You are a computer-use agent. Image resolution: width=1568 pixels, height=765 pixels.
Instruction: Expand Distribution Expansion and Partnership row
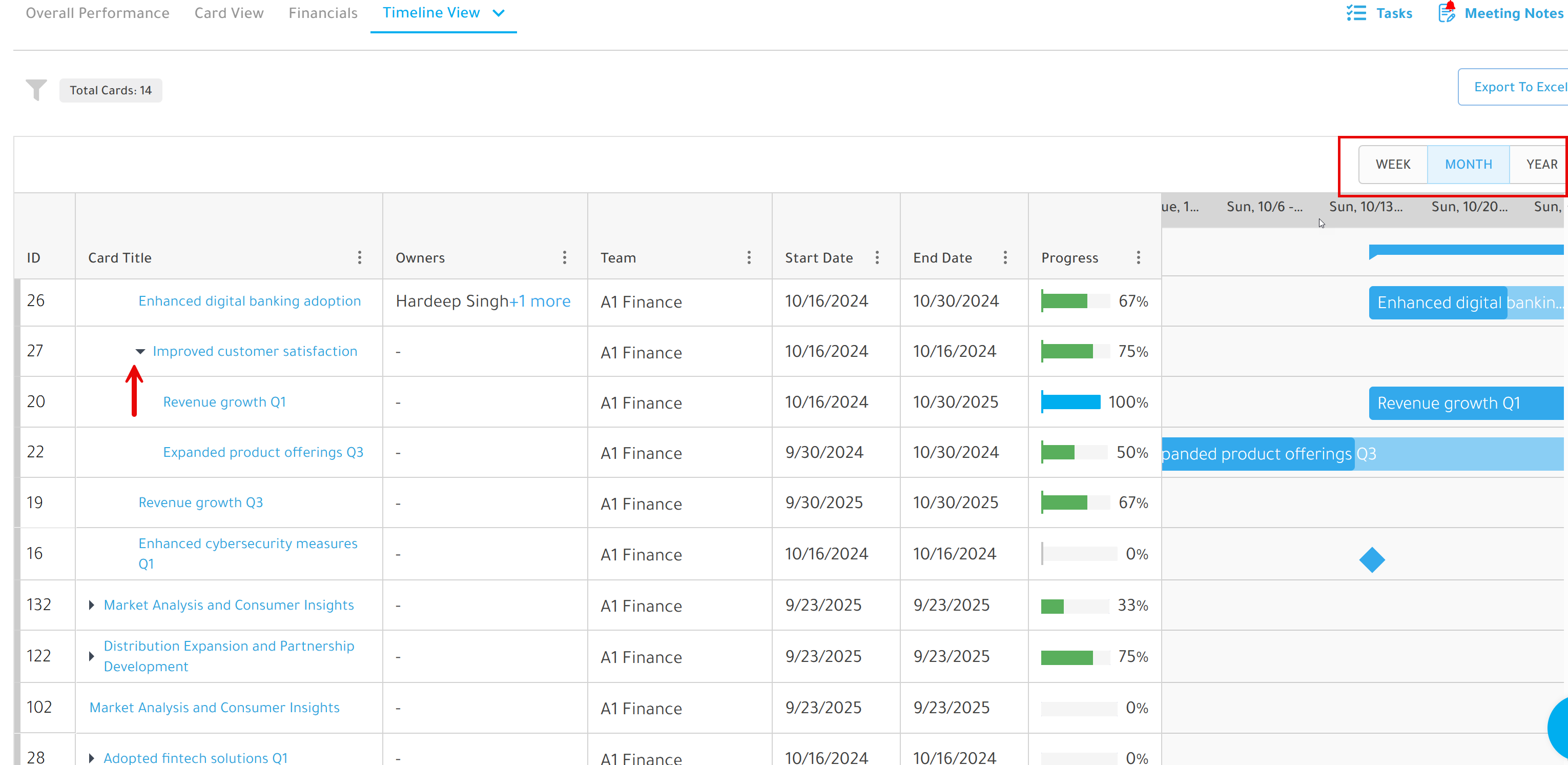(91, 656)
